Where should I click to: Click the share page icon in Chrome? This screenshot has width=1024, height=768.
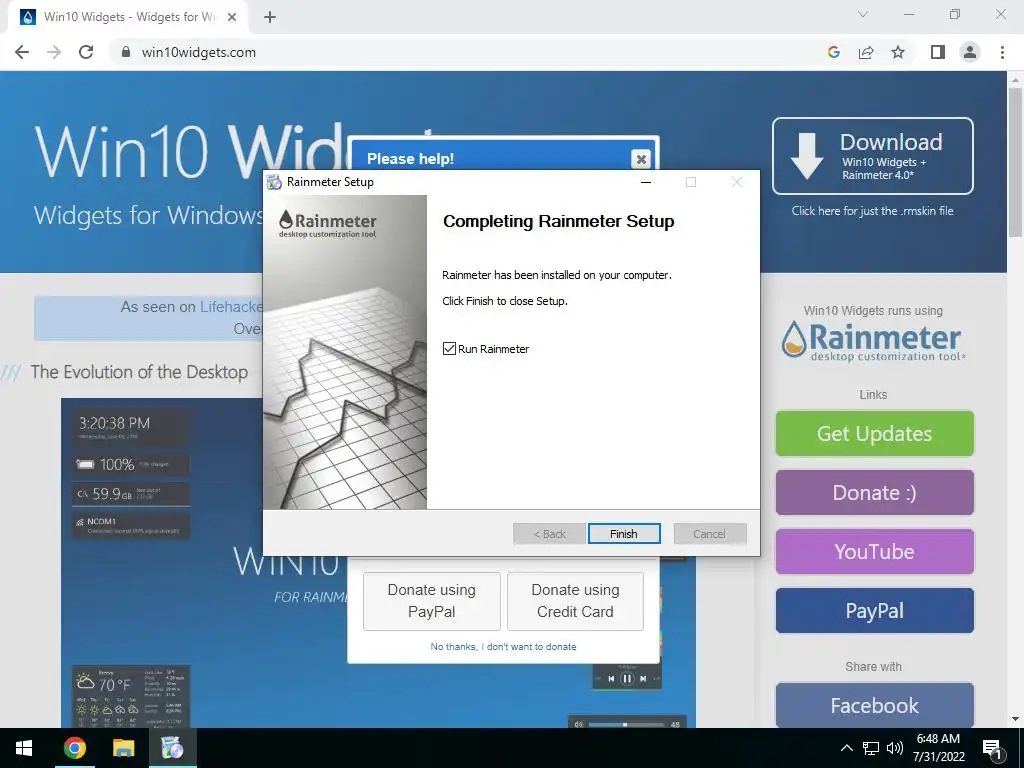point(866,52)
